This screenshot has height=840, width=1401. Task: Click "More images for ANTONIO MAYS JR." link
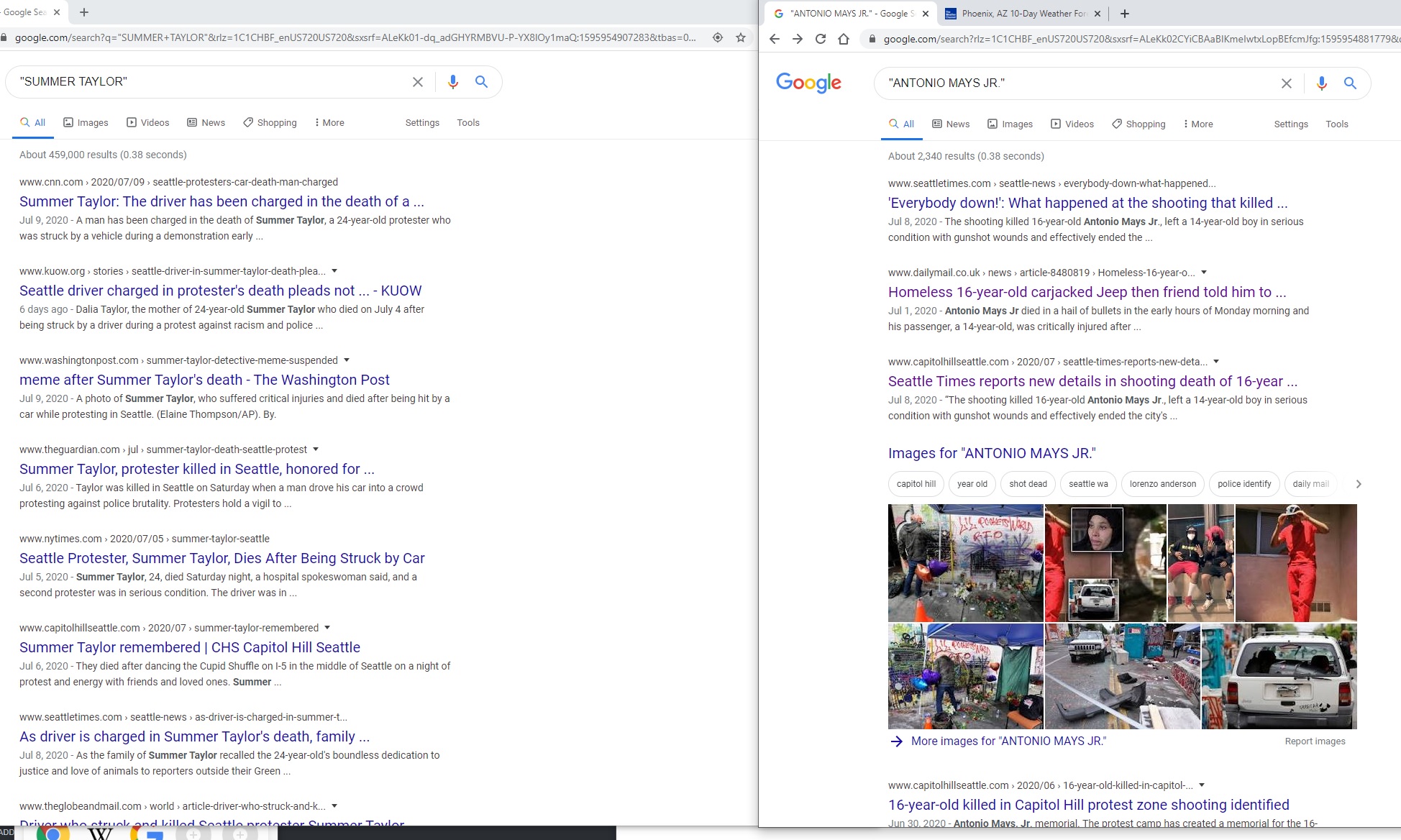[x=1008, y=741]
